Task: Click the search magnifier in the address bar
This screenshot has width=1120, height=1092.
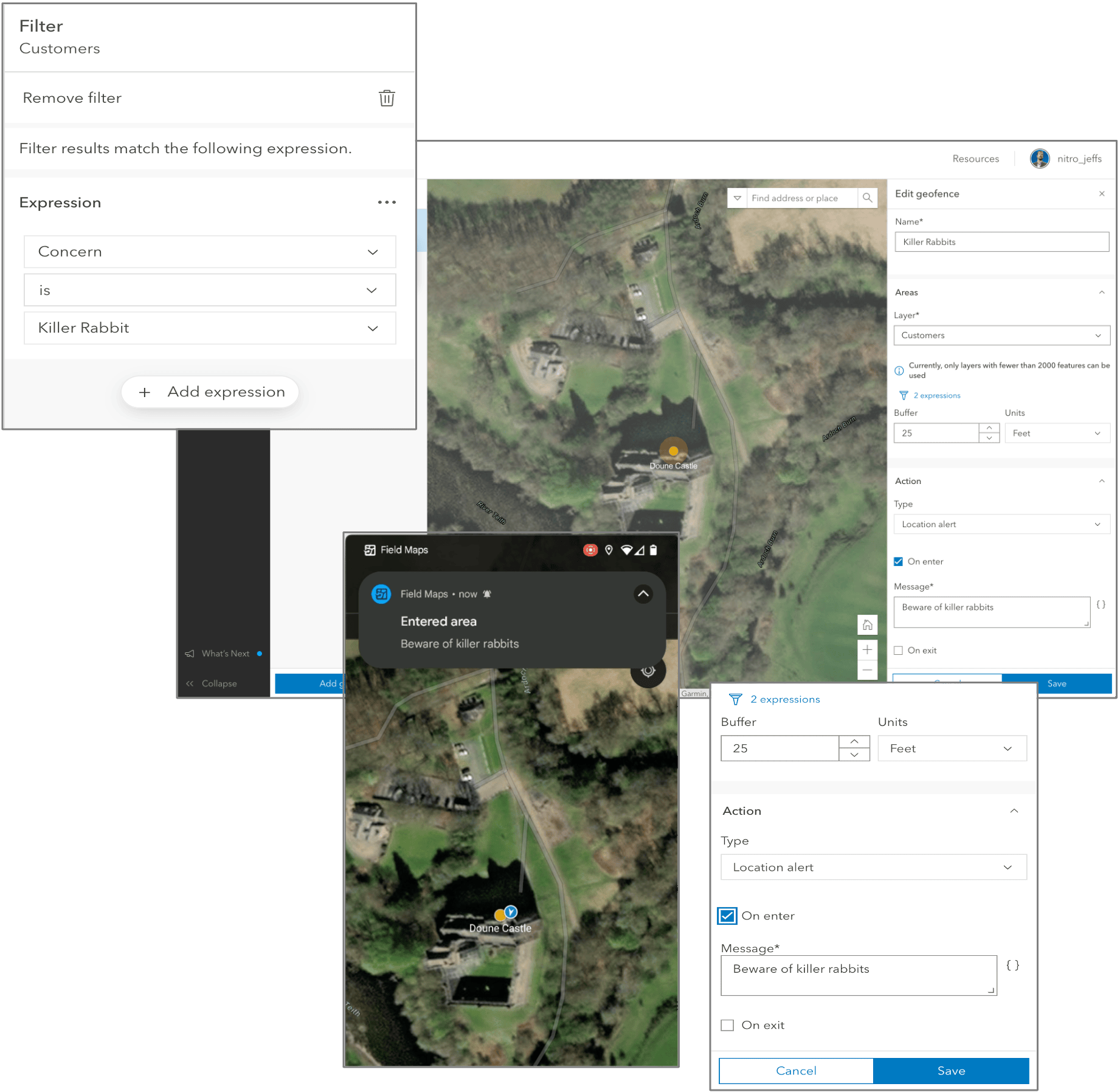Action: (868, 198)
